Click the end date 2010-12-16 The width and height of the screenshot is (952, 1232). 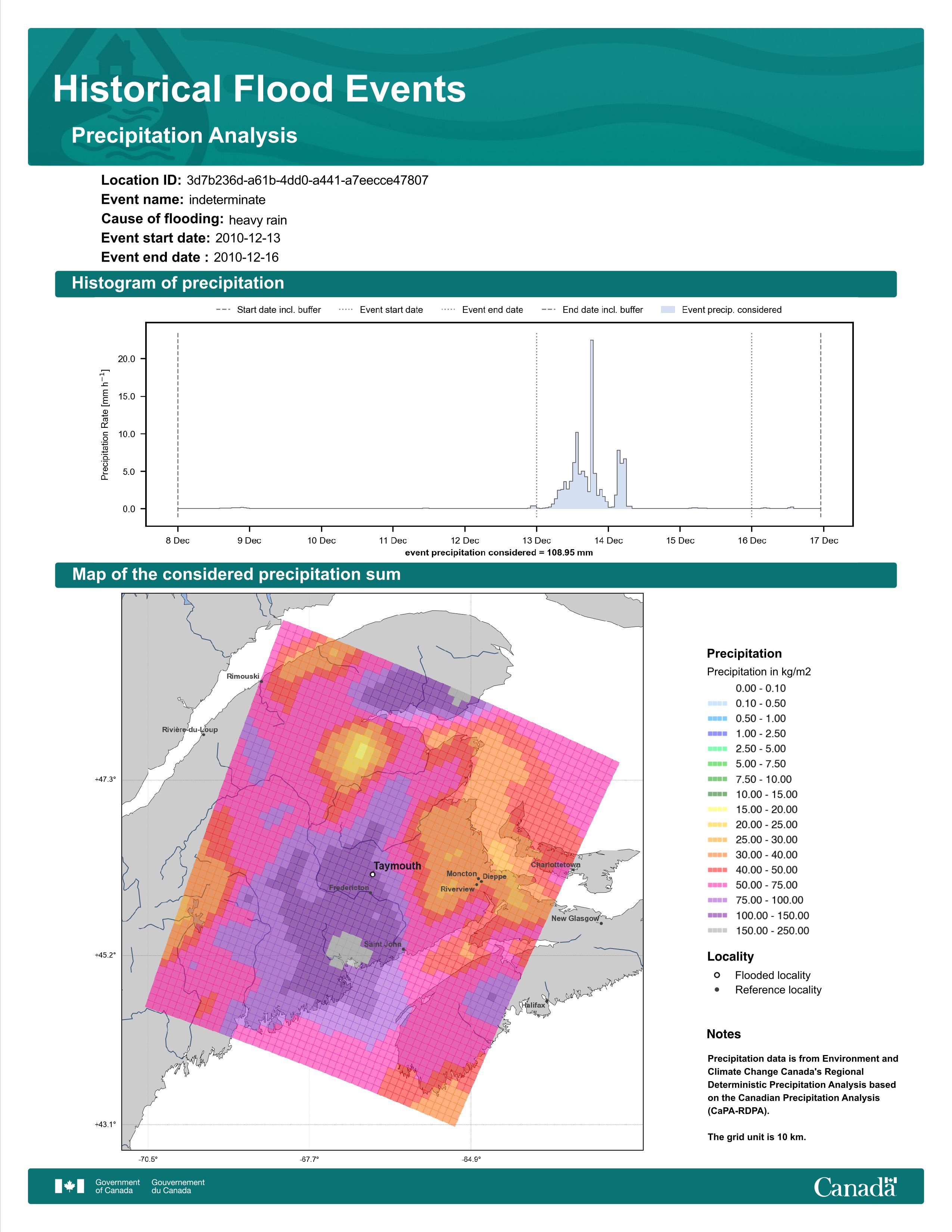coord(246,257)
